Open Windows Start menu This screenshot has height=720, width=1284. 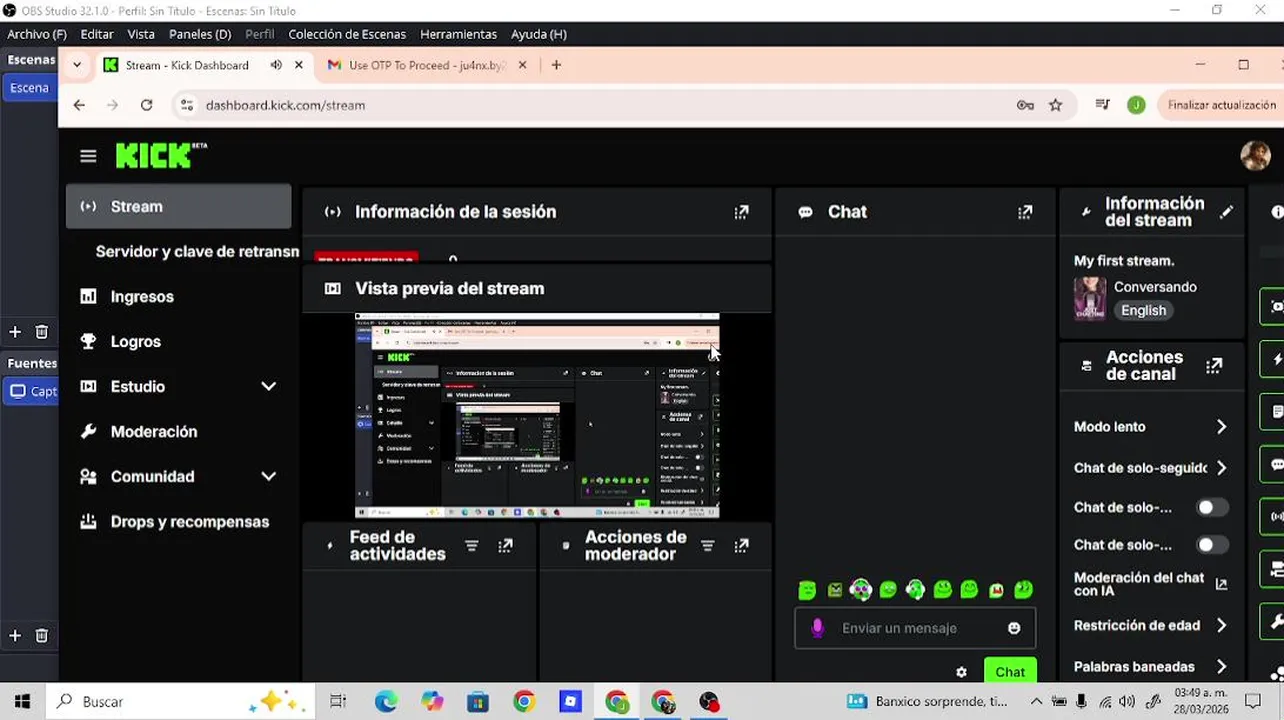pyautogui.click(x=22, y=701)
